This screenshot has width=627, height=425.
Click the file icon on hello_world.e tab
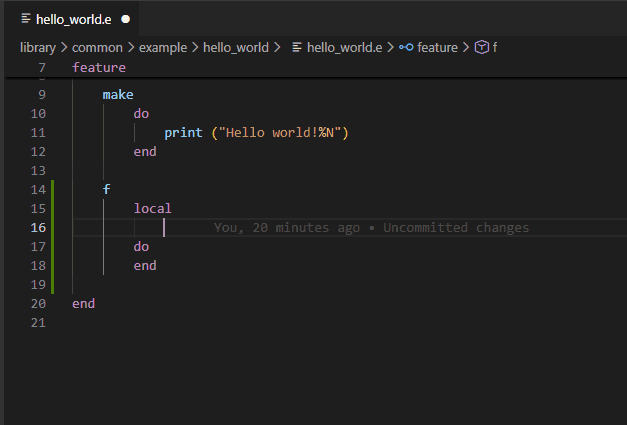point(26,18)
